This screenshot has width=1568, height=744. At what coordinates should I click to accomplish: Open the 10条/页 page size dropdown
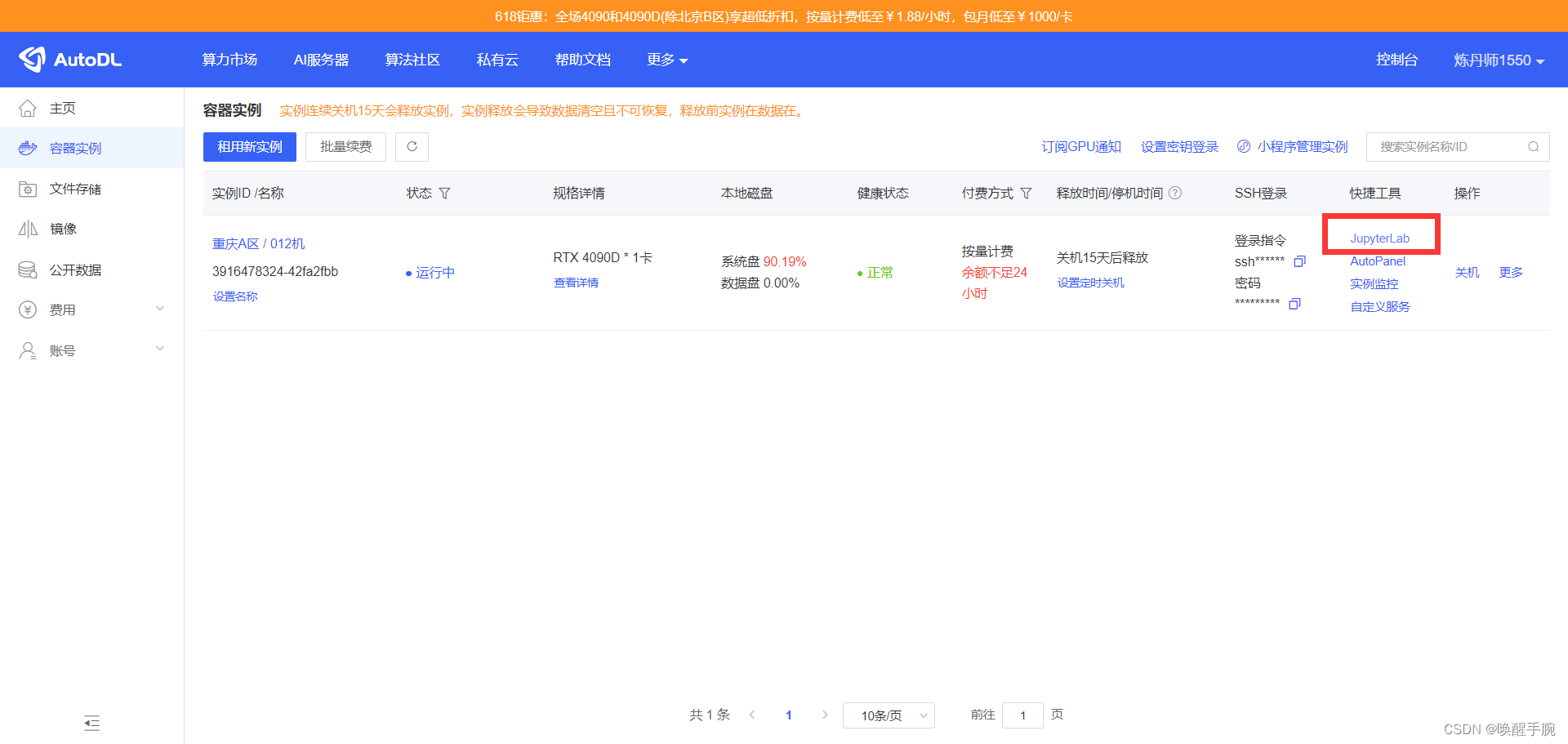coord(889,715)
